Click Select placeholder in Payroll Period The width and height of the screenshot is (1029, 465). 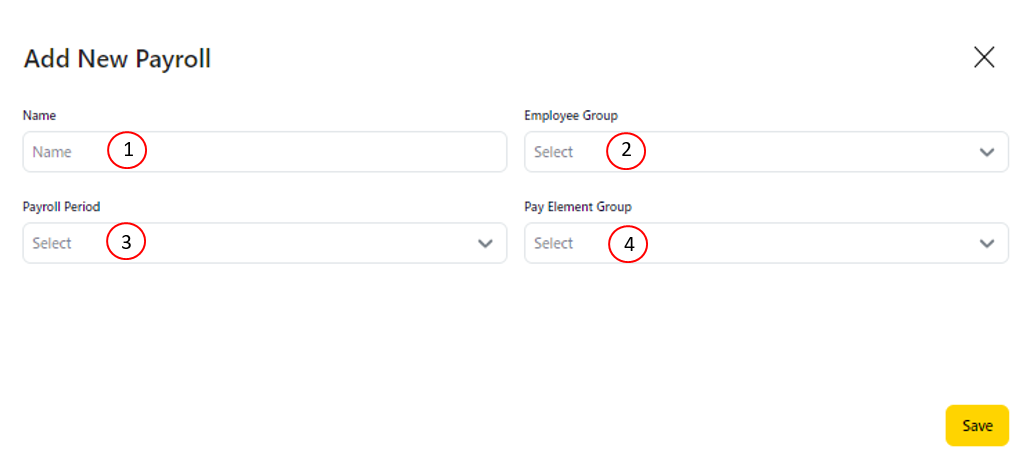point(52,243)
